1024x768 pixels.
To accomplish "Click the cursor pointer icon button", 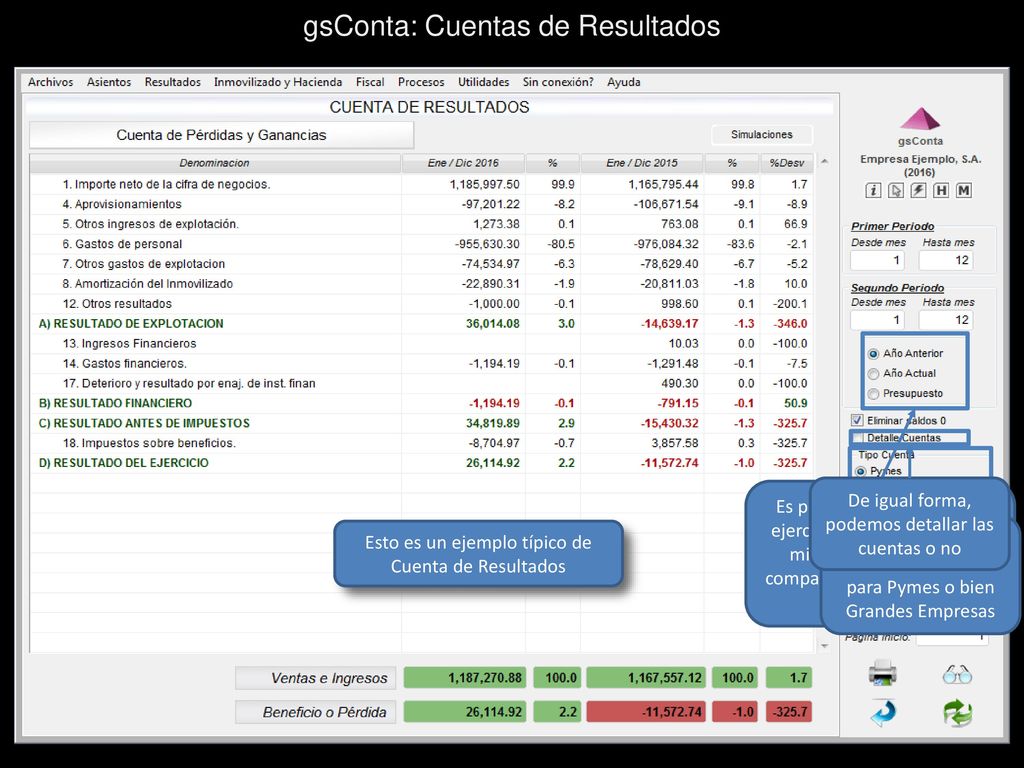I will [x=896, y=190].
